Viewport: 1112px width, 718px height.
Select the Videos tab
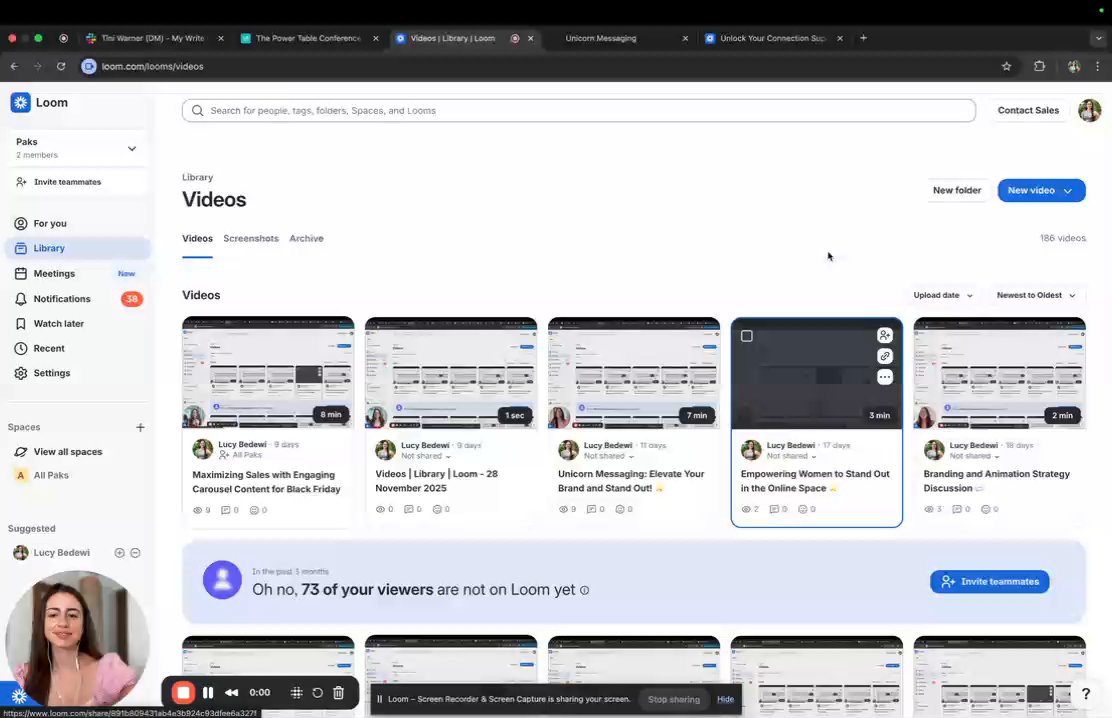click(197, 238)
